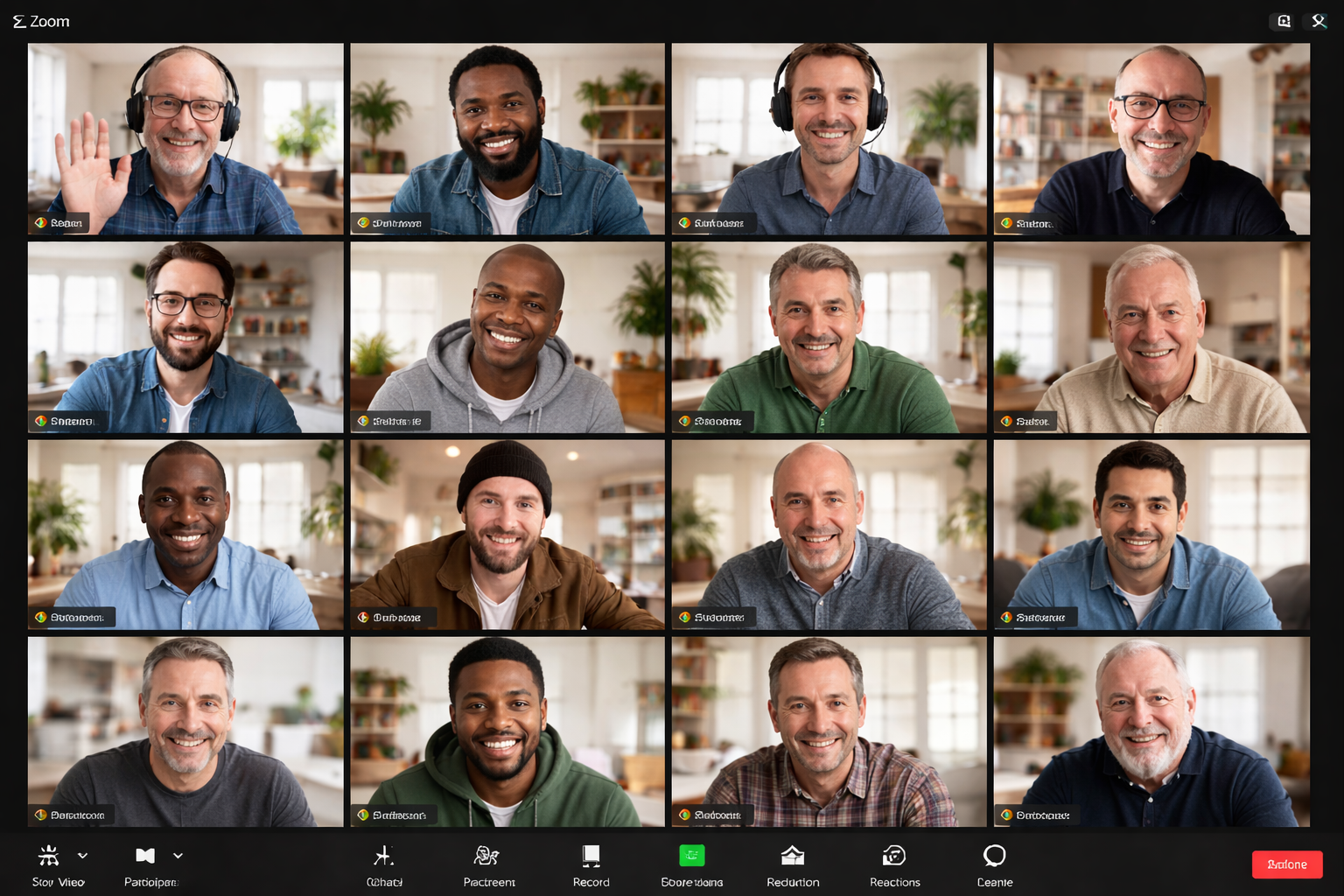This screenshot has width=1344, height=896.
Task: Open the view layout icon at top right
Action: coord(1282,20)
